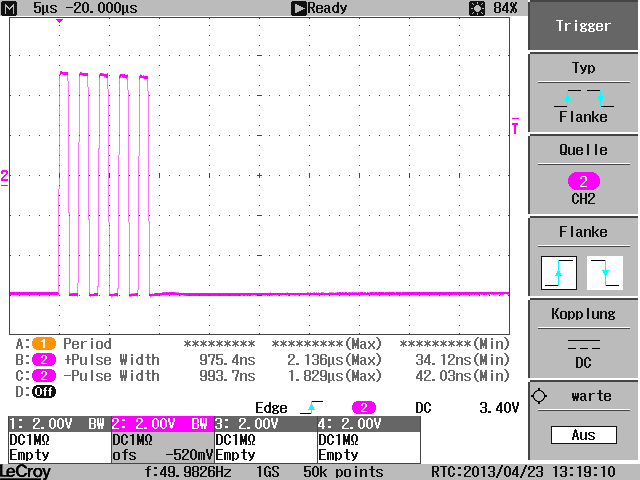Click the channel 2 badge in Edge status line
This screenshot has height=480, width=640.
pos(364,408)
